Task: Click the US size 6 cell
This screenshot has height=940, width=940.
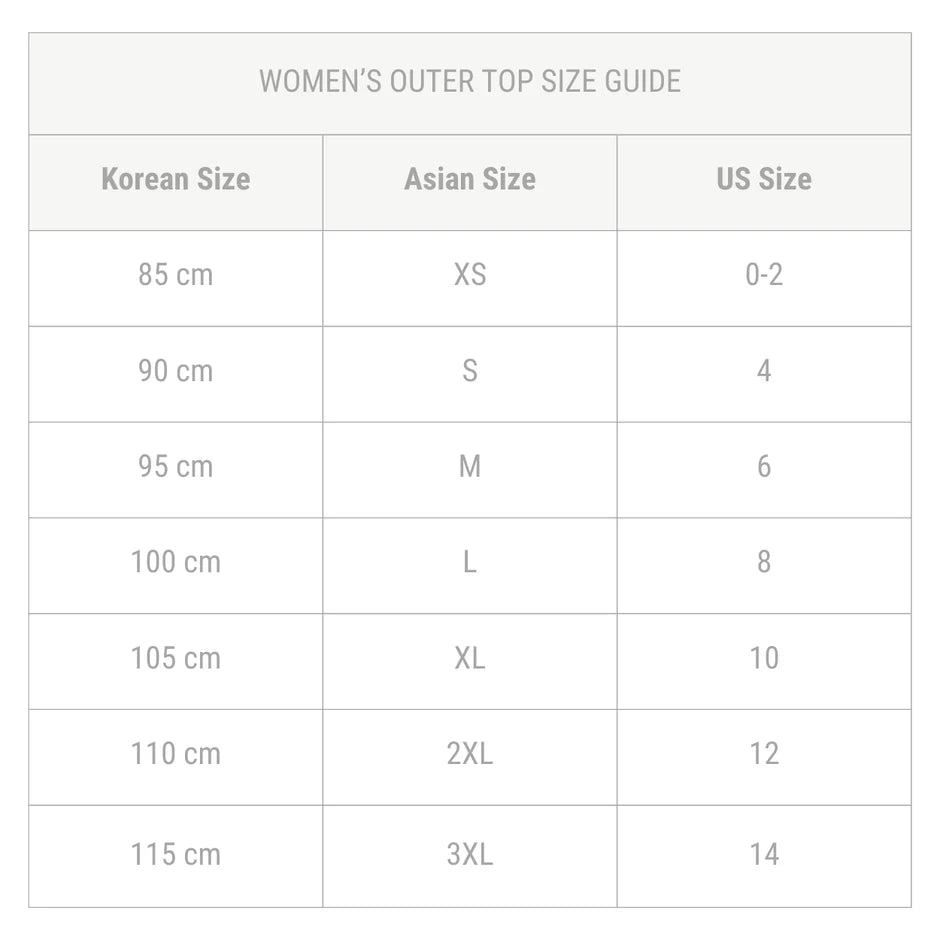Action: [764, 467]
